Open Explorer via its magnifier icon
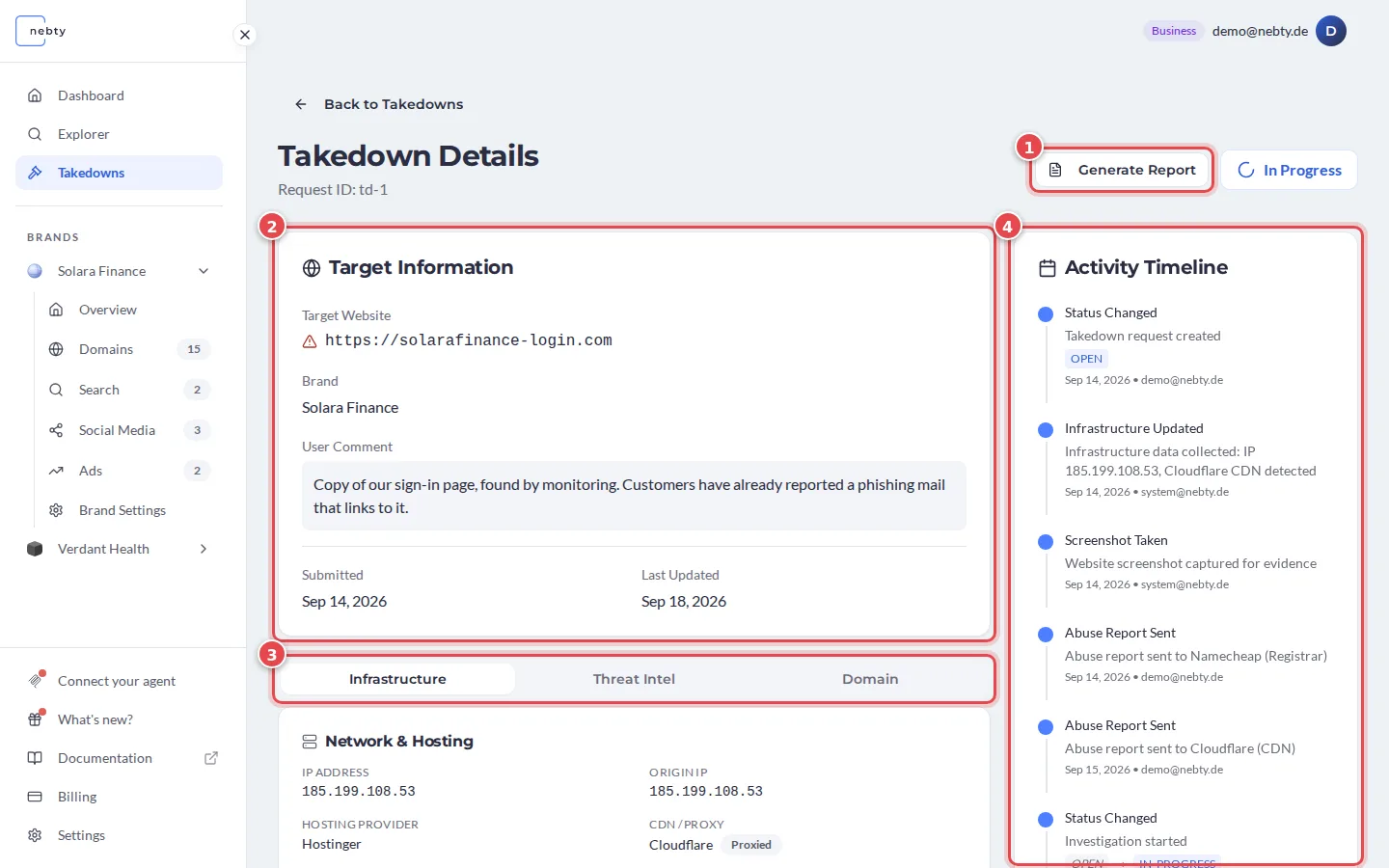The image size is (1389, 868). coord(35,134)
